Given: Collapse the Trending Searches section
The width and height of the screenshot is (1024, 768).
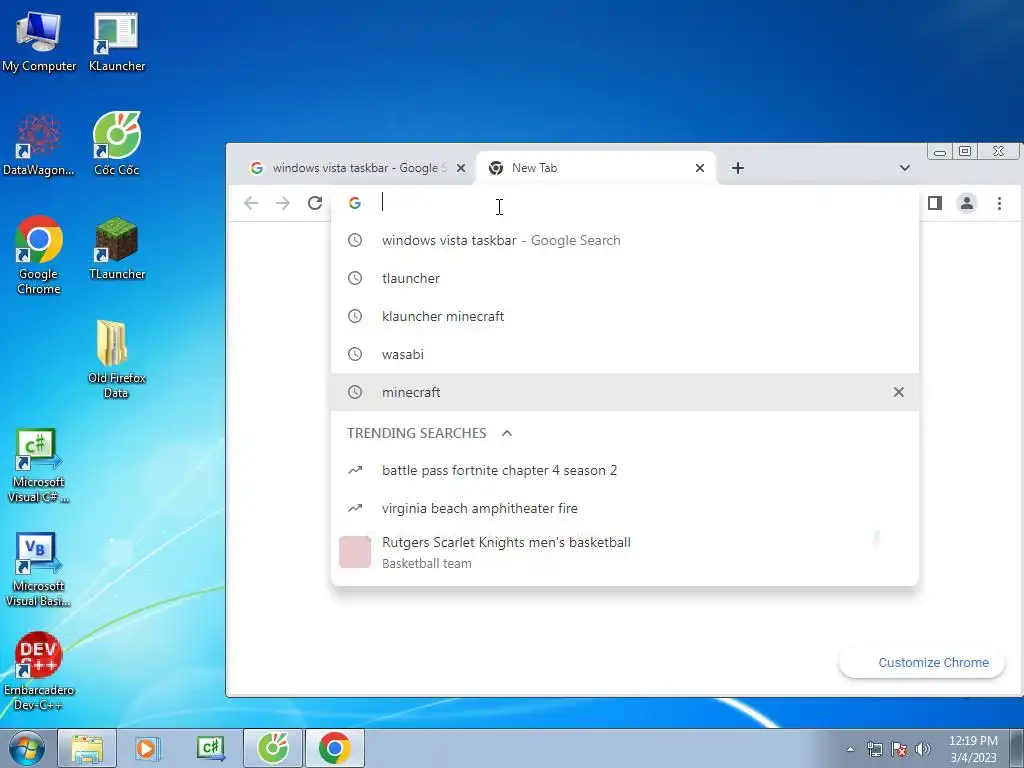Looking at the screenshot, I should [x=507, y=433].
